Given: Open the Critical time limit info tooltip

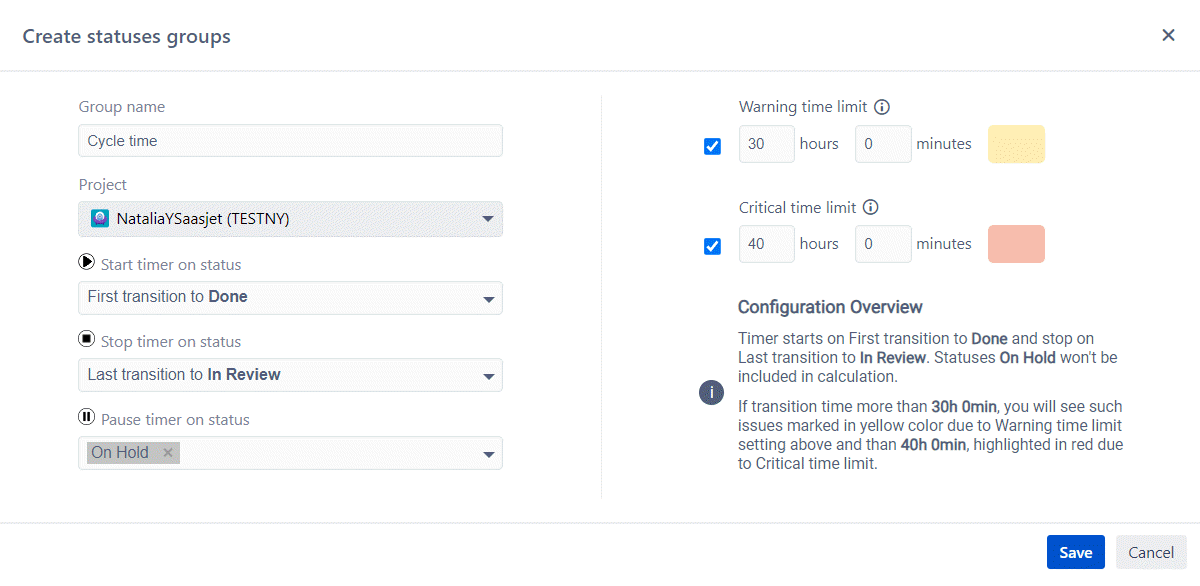Looking at the screenshot, I should click(x=870, y=208).
